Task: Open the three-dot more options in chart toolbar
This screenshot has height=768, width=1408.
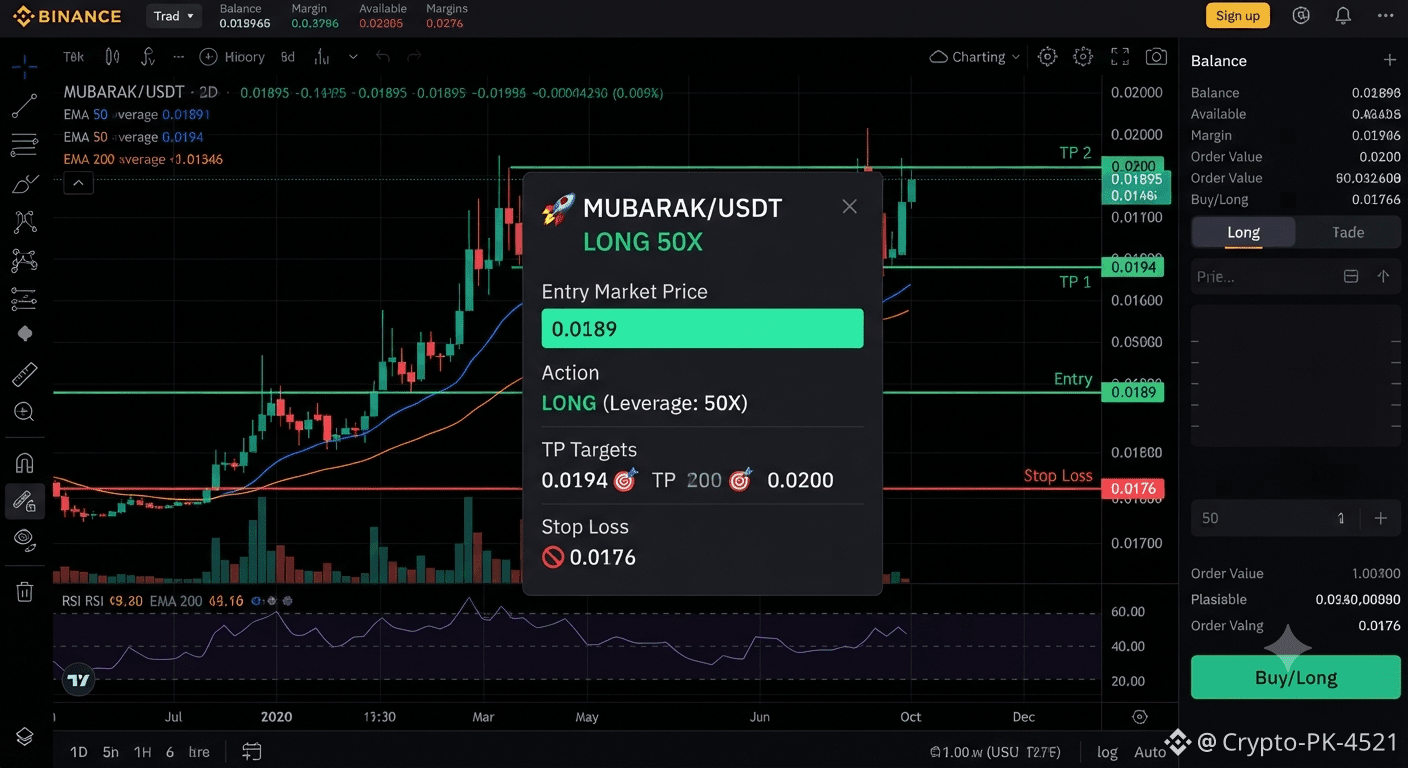Action: click(179, 57)
